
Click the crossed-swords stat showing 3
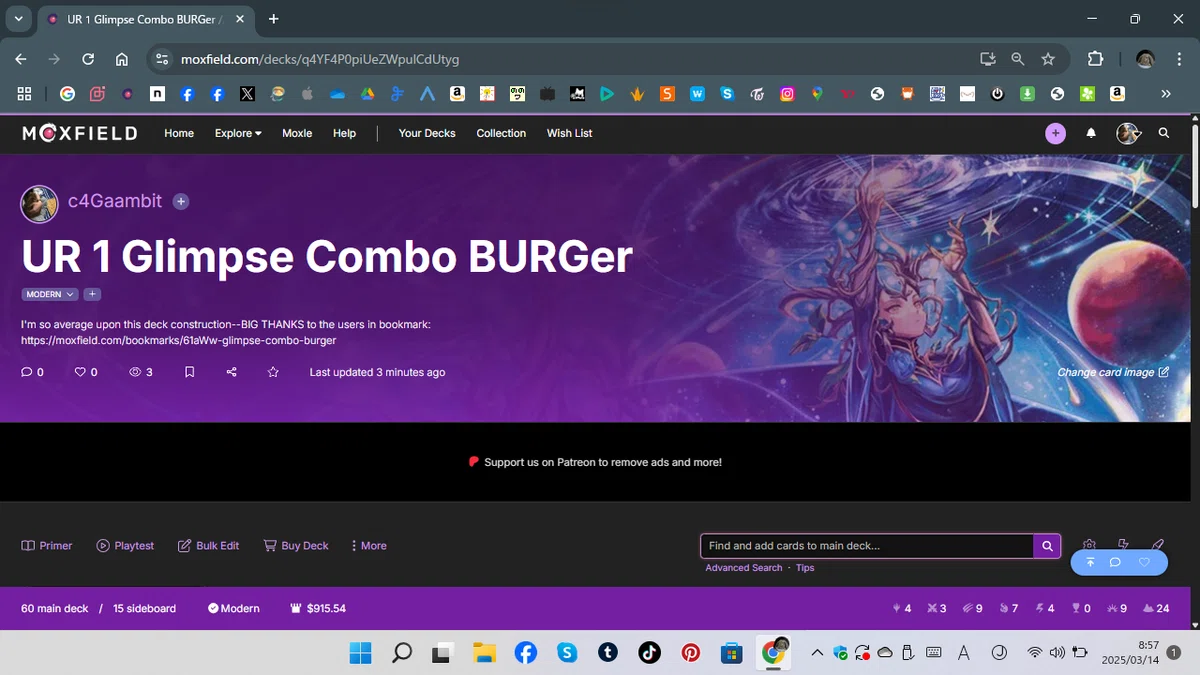(x=936, y=608)
